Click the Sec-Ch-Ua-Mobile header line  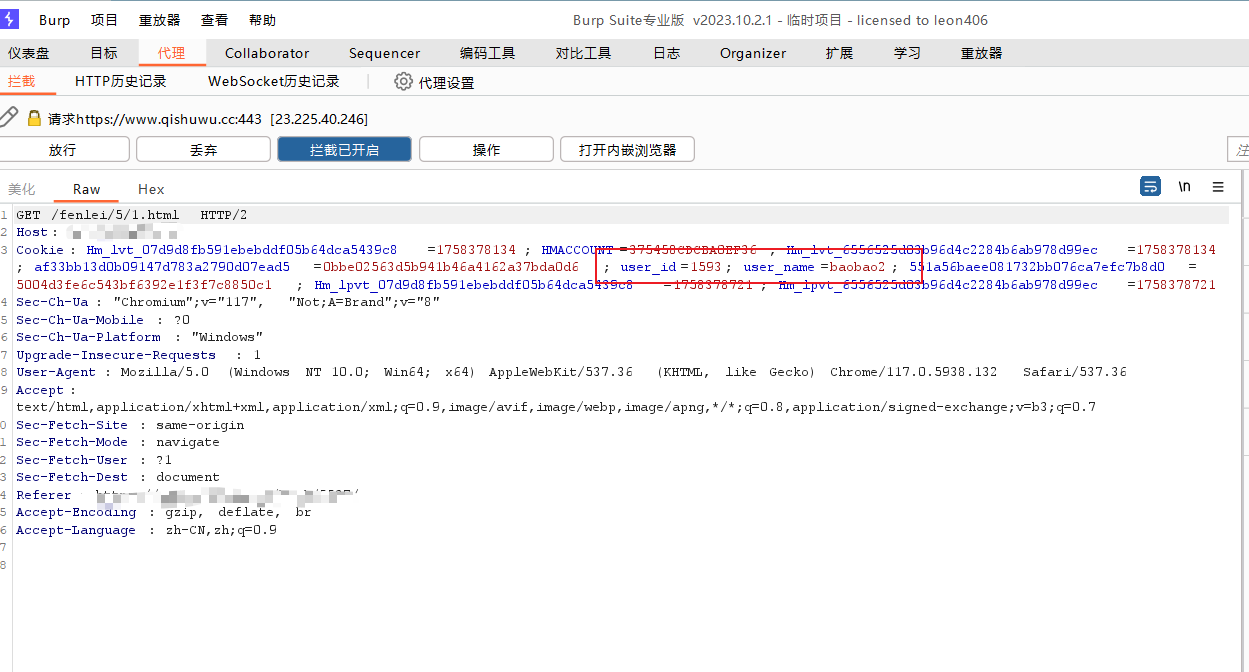point(103,320)
